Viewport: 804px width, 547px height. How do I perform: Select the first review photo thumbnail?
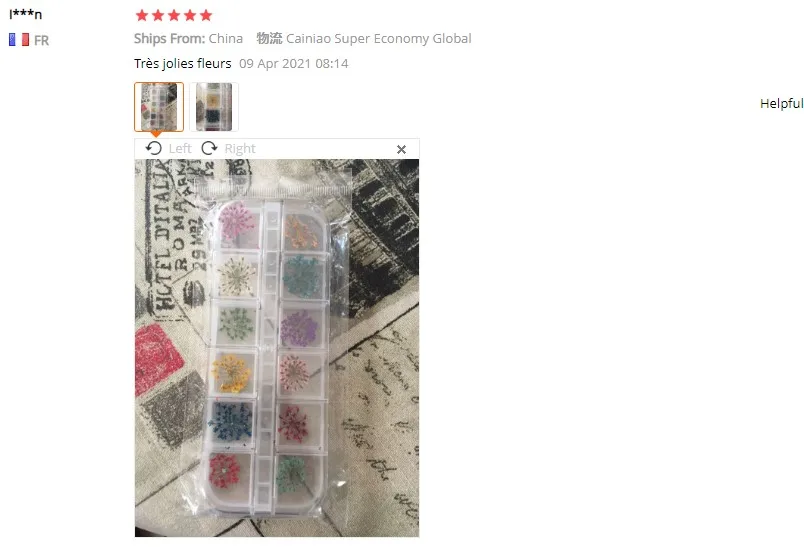point(159,107)
